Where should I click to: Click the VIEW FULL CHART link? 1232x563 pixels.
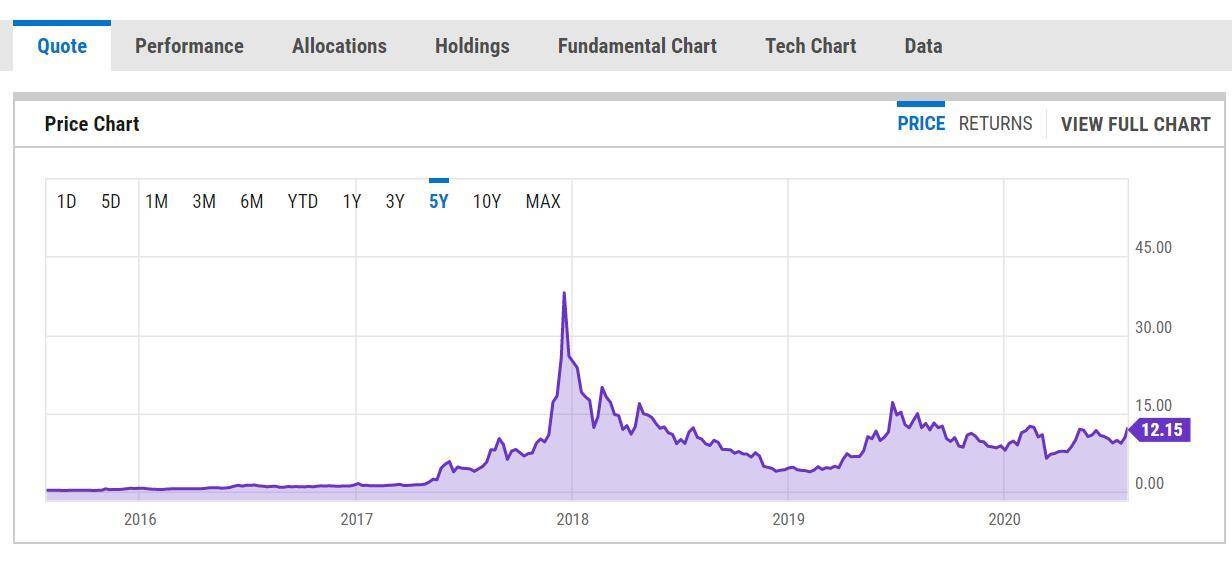[x=1135, y=124]
